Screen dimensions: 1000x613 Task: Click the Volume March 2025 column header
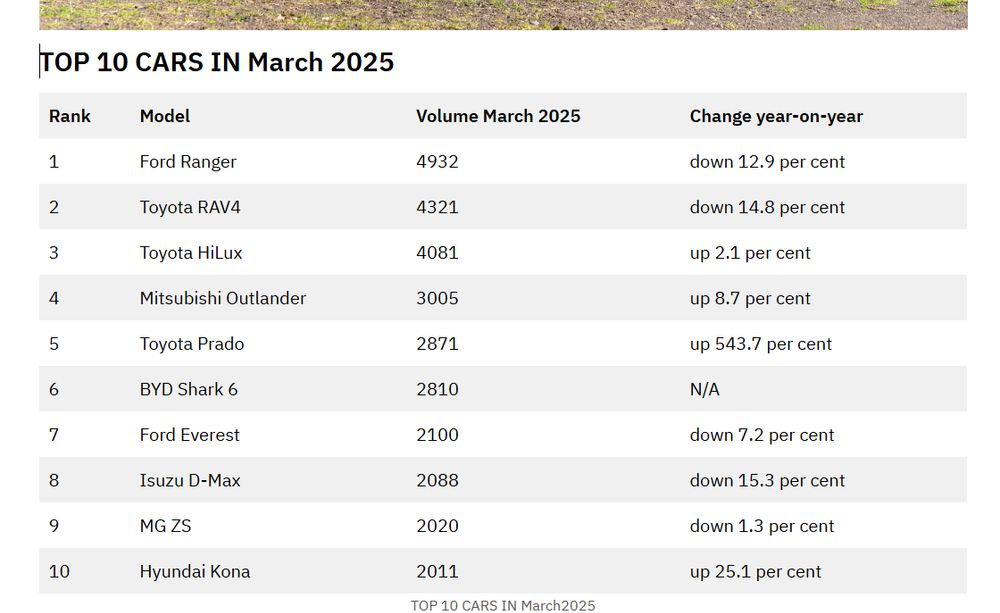coord(498,116)
